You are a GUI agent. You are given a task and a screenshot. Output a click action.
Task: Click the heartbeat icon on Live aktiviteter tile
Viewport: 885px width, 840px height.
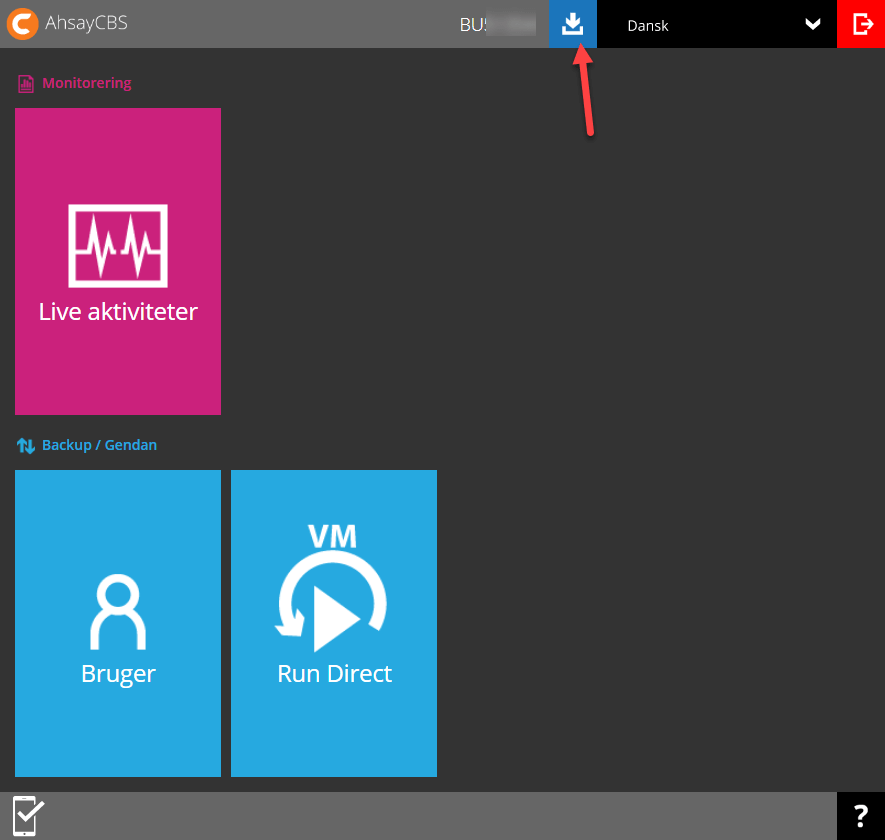(x=117, y=245)
